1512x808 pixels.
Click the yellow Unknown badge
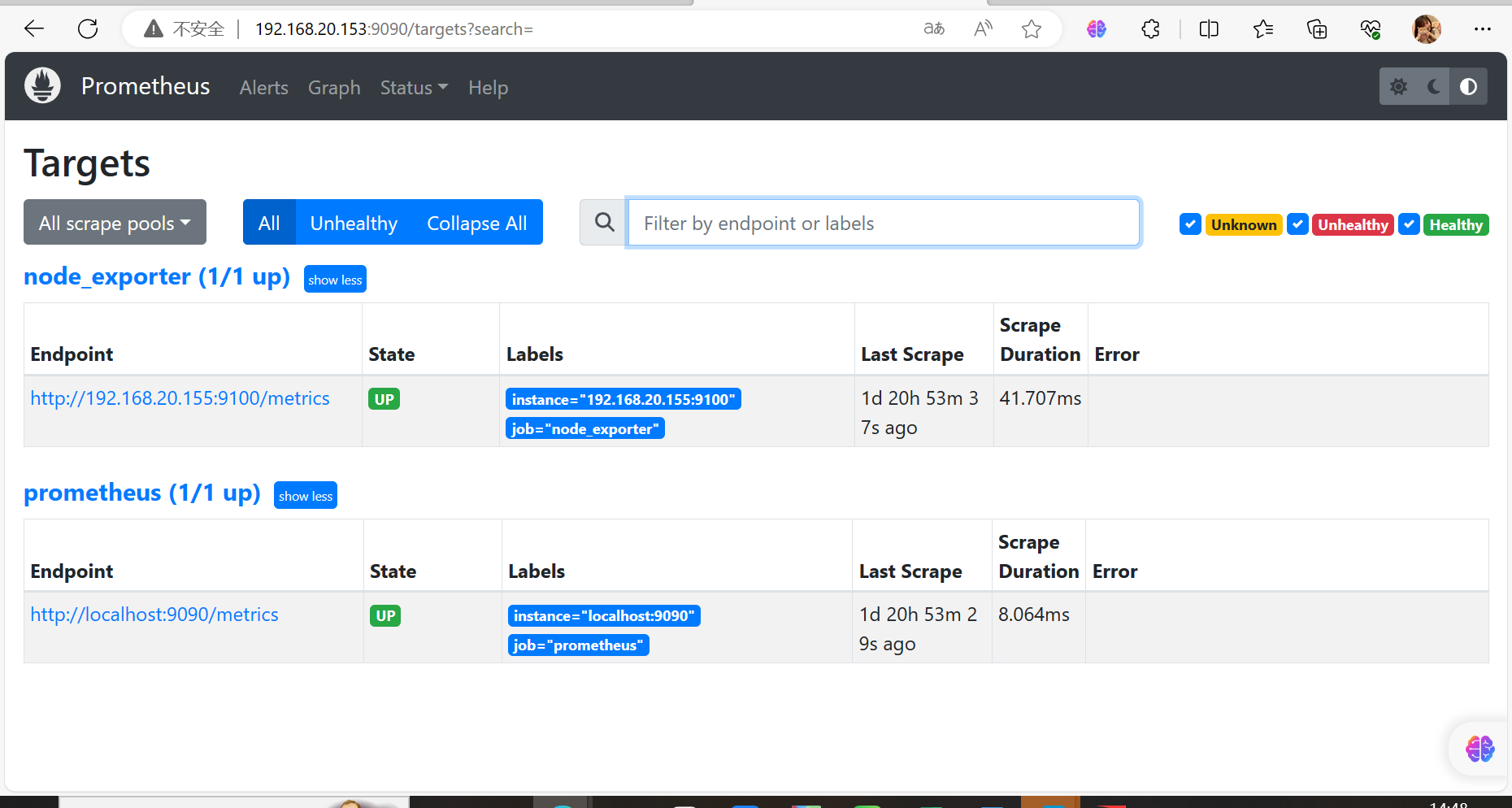pos(1244,224)
